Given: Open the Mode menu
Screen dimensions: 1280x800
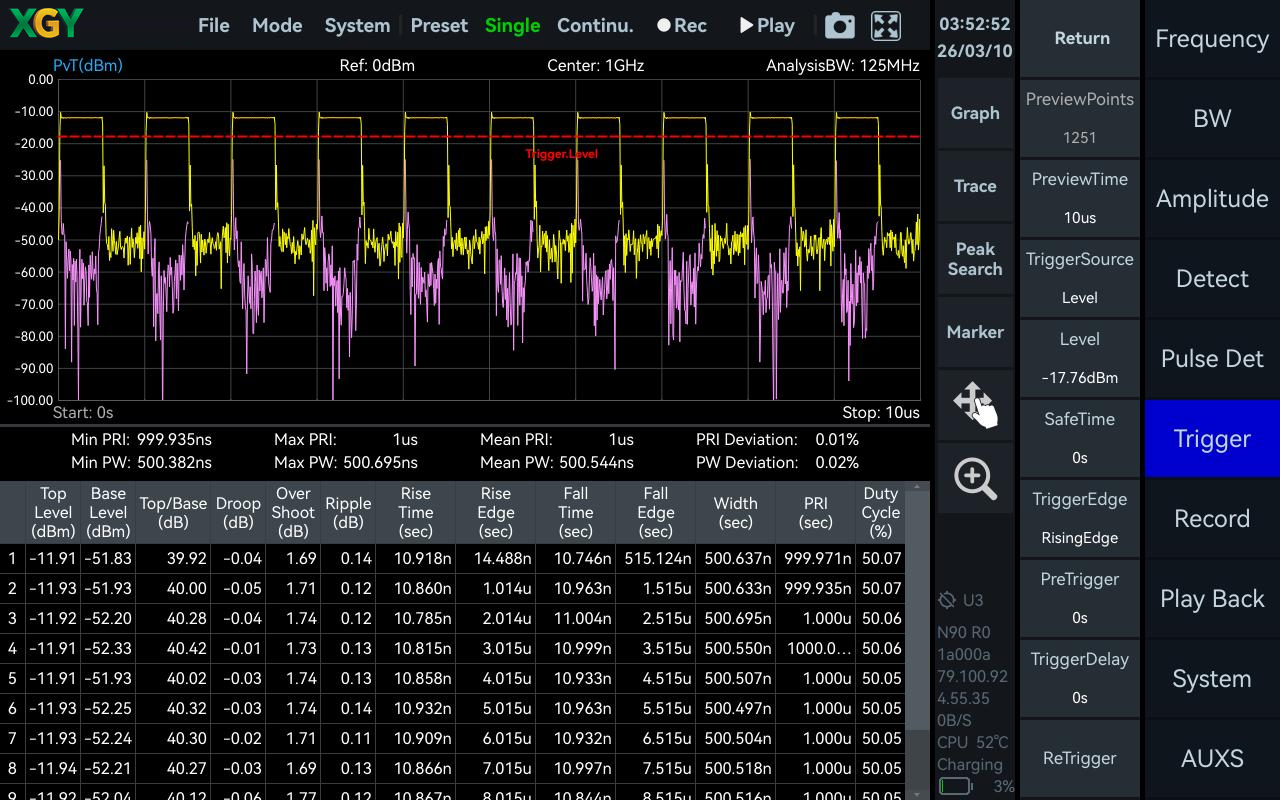Looking at the screenshot, I should [x=277, y=26].
